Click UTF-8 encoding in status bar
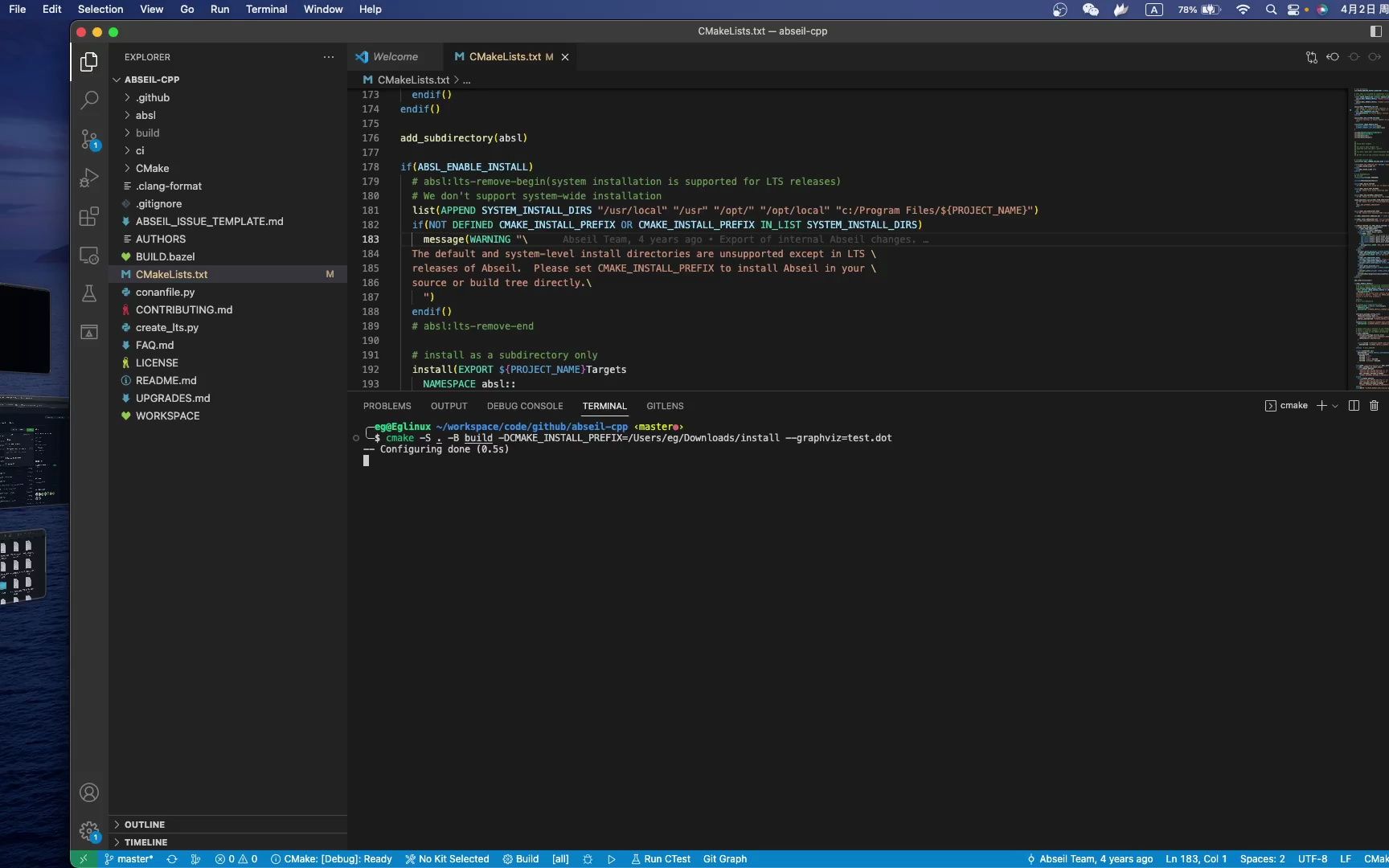 pyautogui.click(x=1313, y=859)
